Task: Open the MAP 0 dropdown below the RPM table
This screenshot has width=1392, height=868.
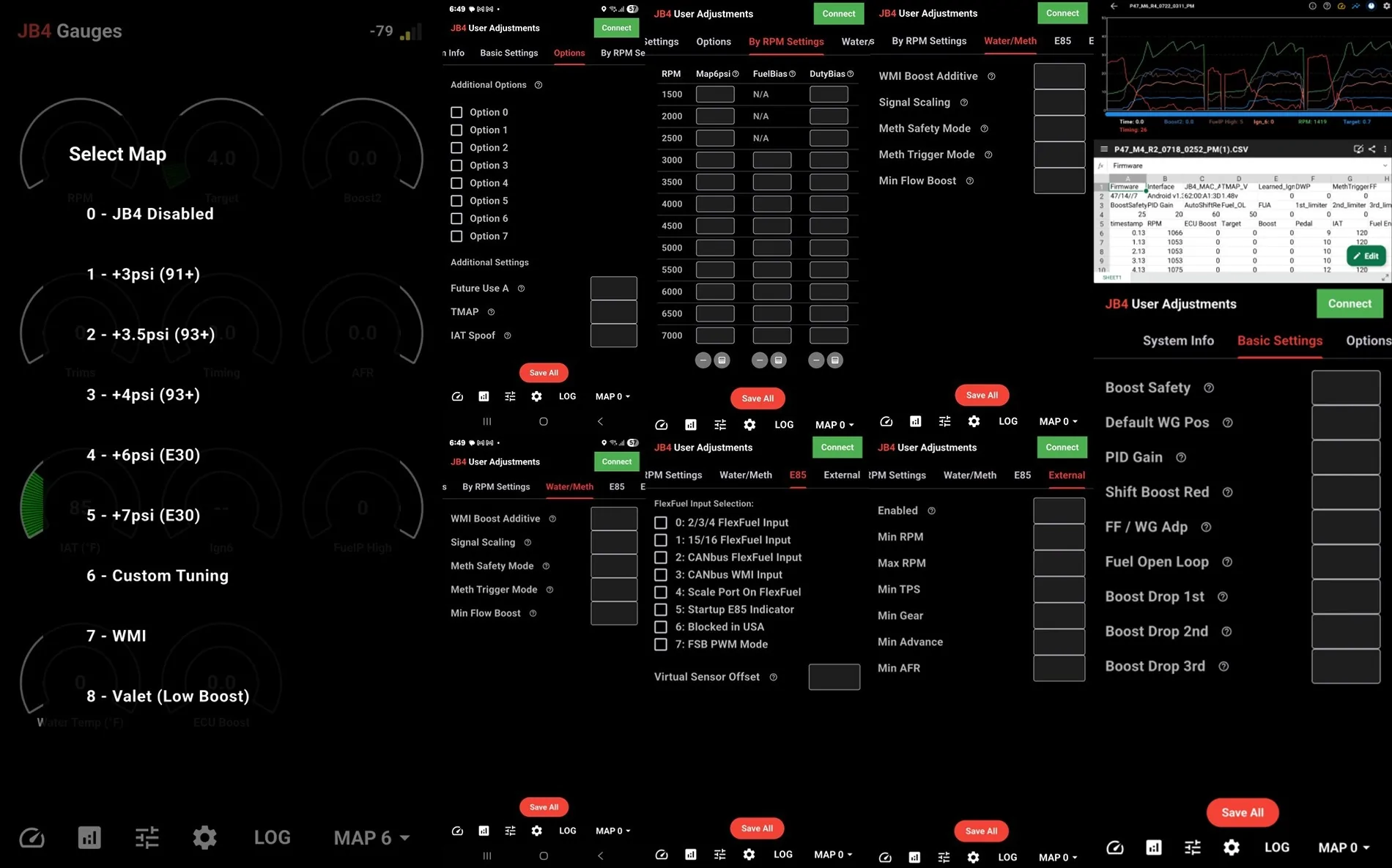Action: tap(834, 425)
